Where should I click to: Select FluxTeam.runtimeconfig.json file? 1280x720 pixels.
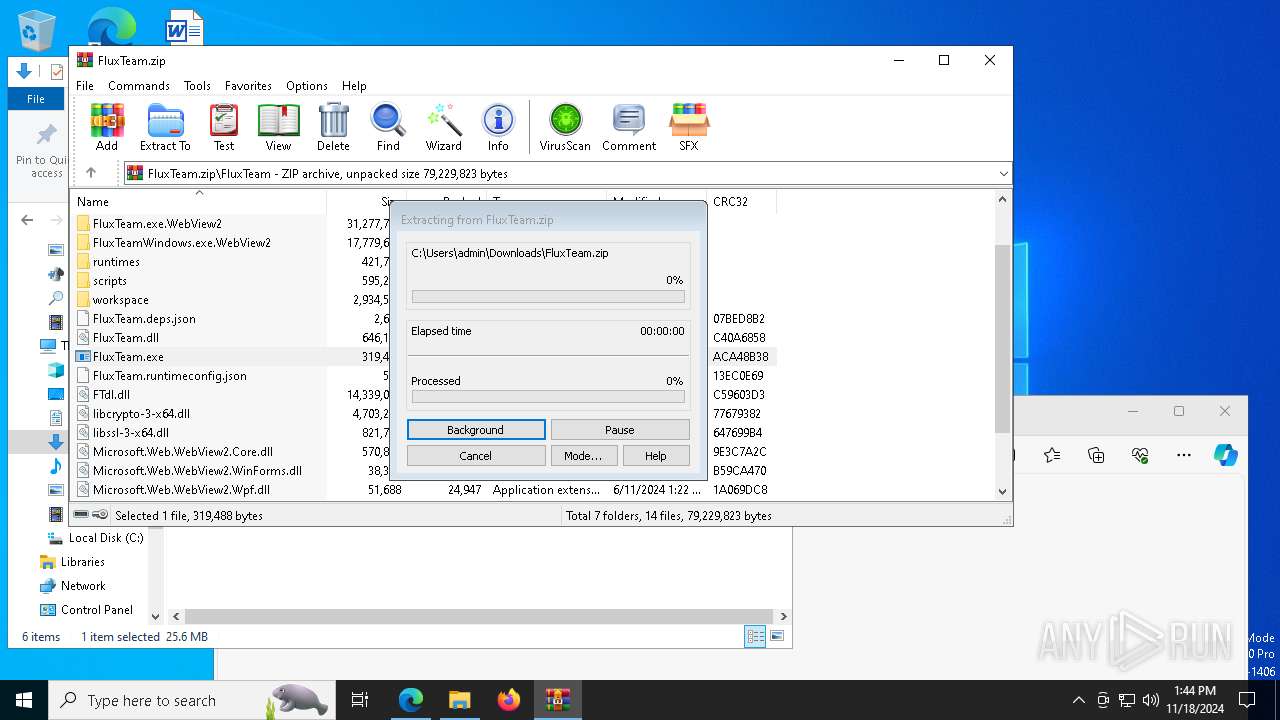coord(169,376)
